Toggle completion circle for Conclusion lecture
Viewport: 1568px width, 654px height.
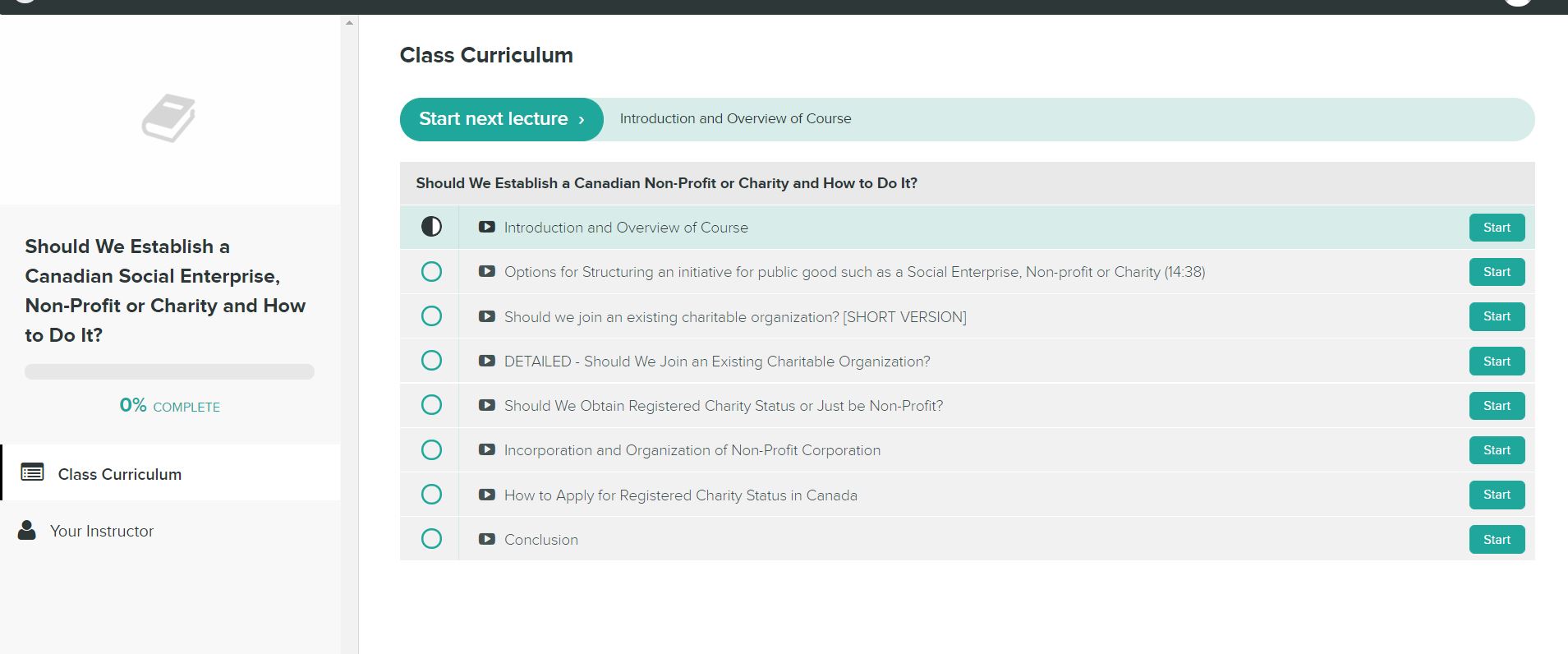pyautogui.click(x=431, y=539)
